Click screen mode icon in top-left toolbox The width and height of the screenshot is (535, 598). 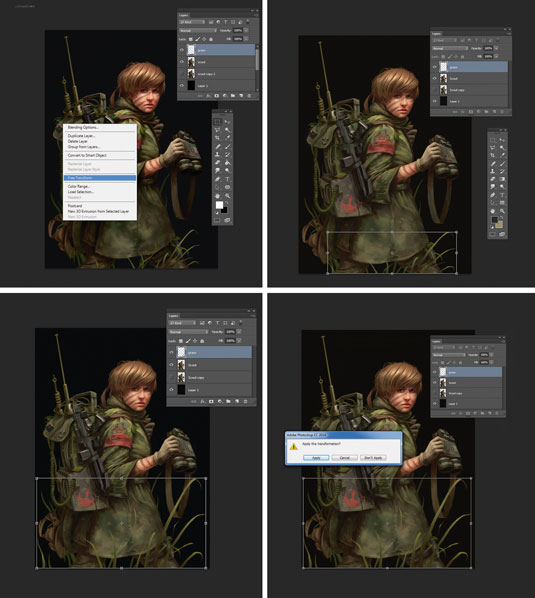point(227,220)
